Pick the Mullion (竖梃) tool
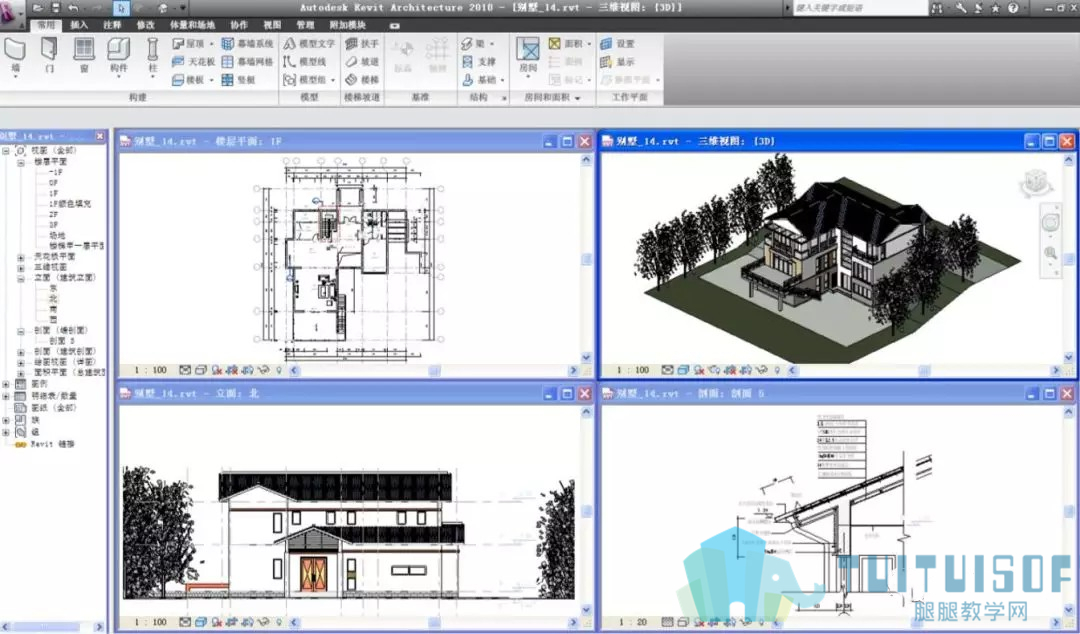This screenshot has height=634, width=1080. [x=238, y=80]
